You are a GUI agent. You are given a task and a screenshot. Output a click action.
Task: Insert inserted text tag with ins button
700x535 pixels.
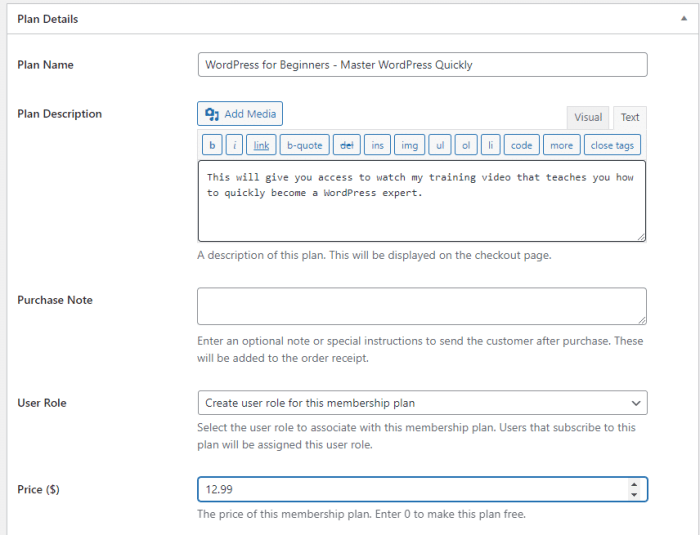click(377, 145)
